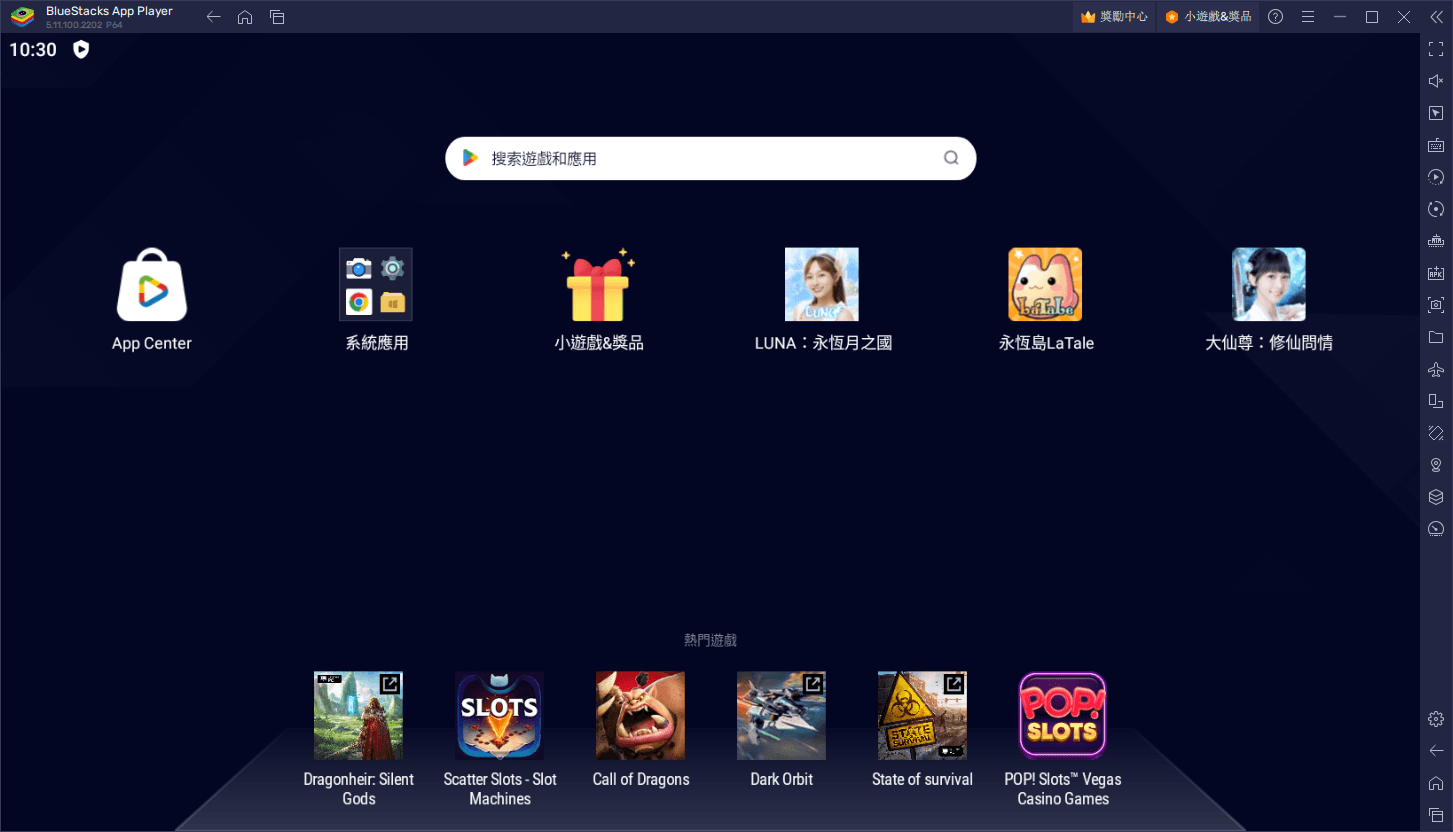Click the 10:30 clock text
The image size is (1453, 832).
tap(33, 49)
